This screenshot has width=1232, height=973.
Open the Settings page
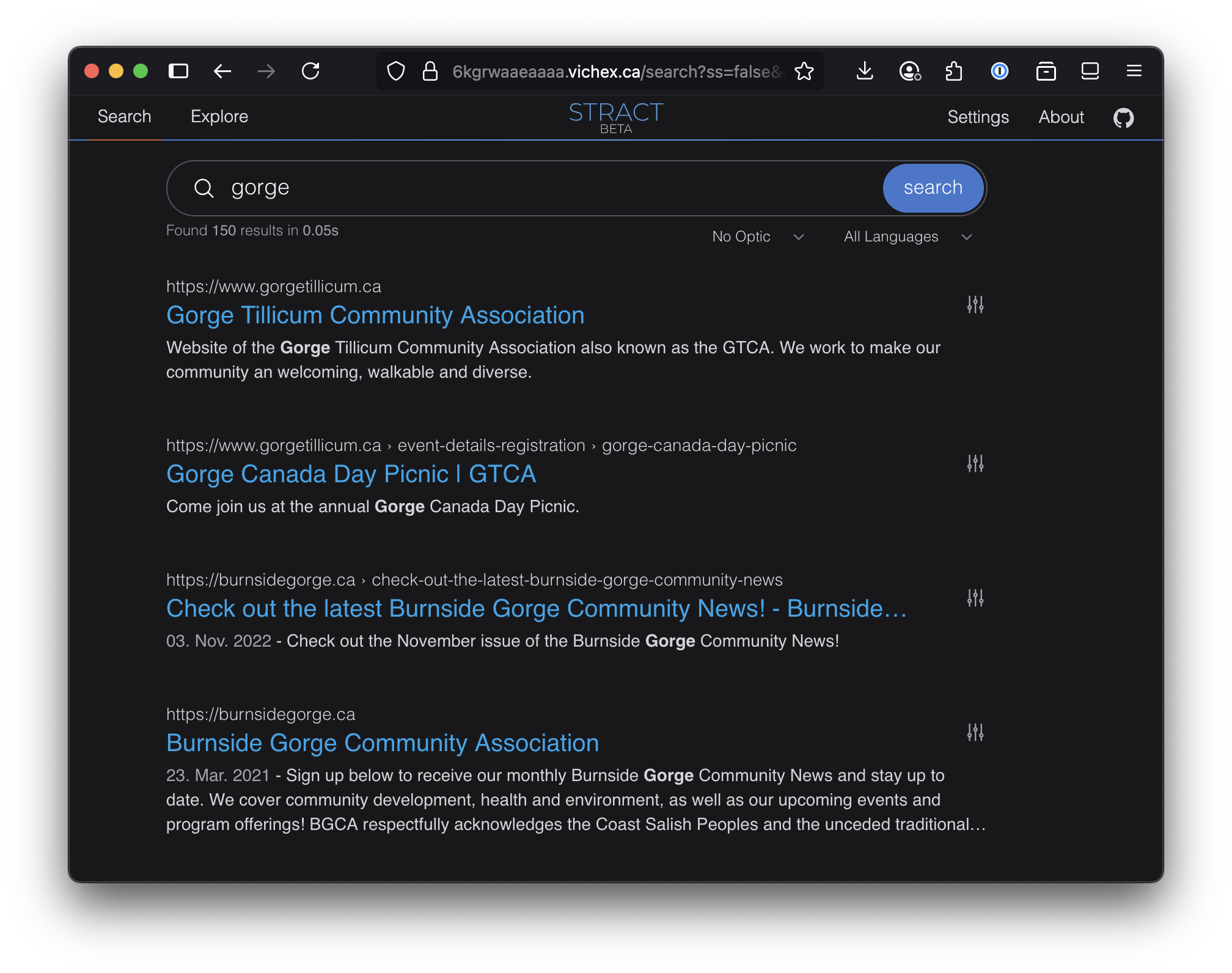[x=978, y=117]
